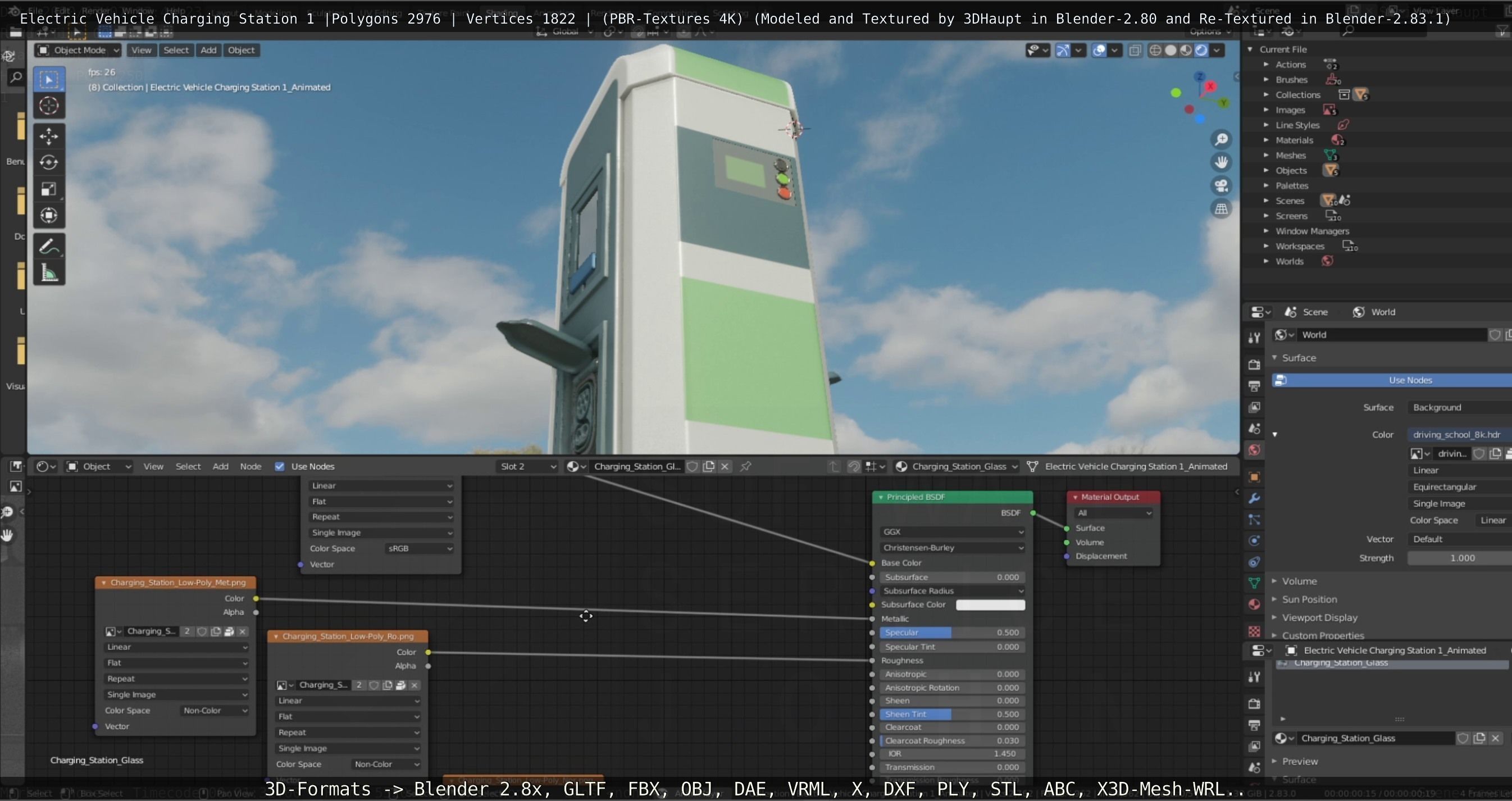Click the World name input field
This screenshot has height=801, width=1512.
[1393, 335]
